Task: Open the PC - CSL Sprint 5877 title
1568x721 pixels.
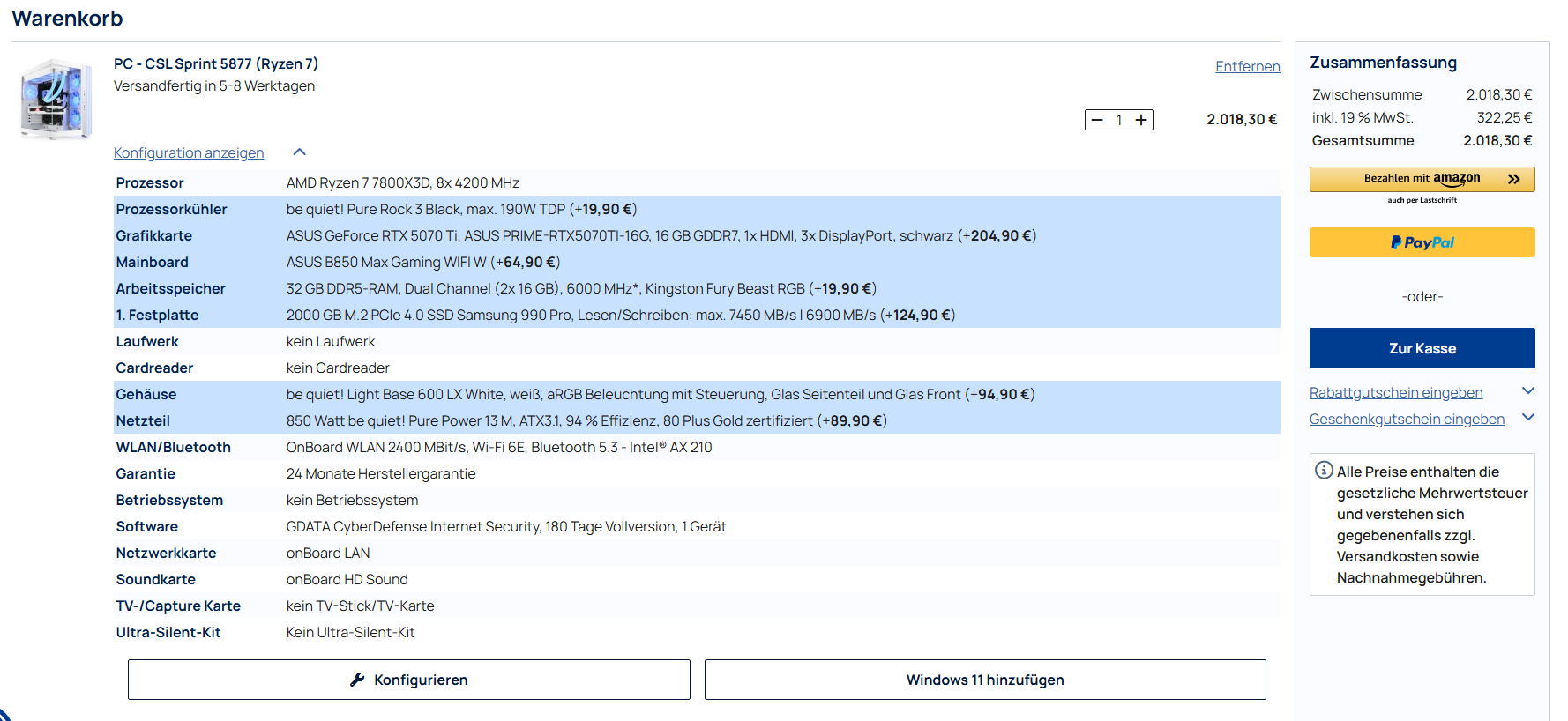Action: click(216, 63)
